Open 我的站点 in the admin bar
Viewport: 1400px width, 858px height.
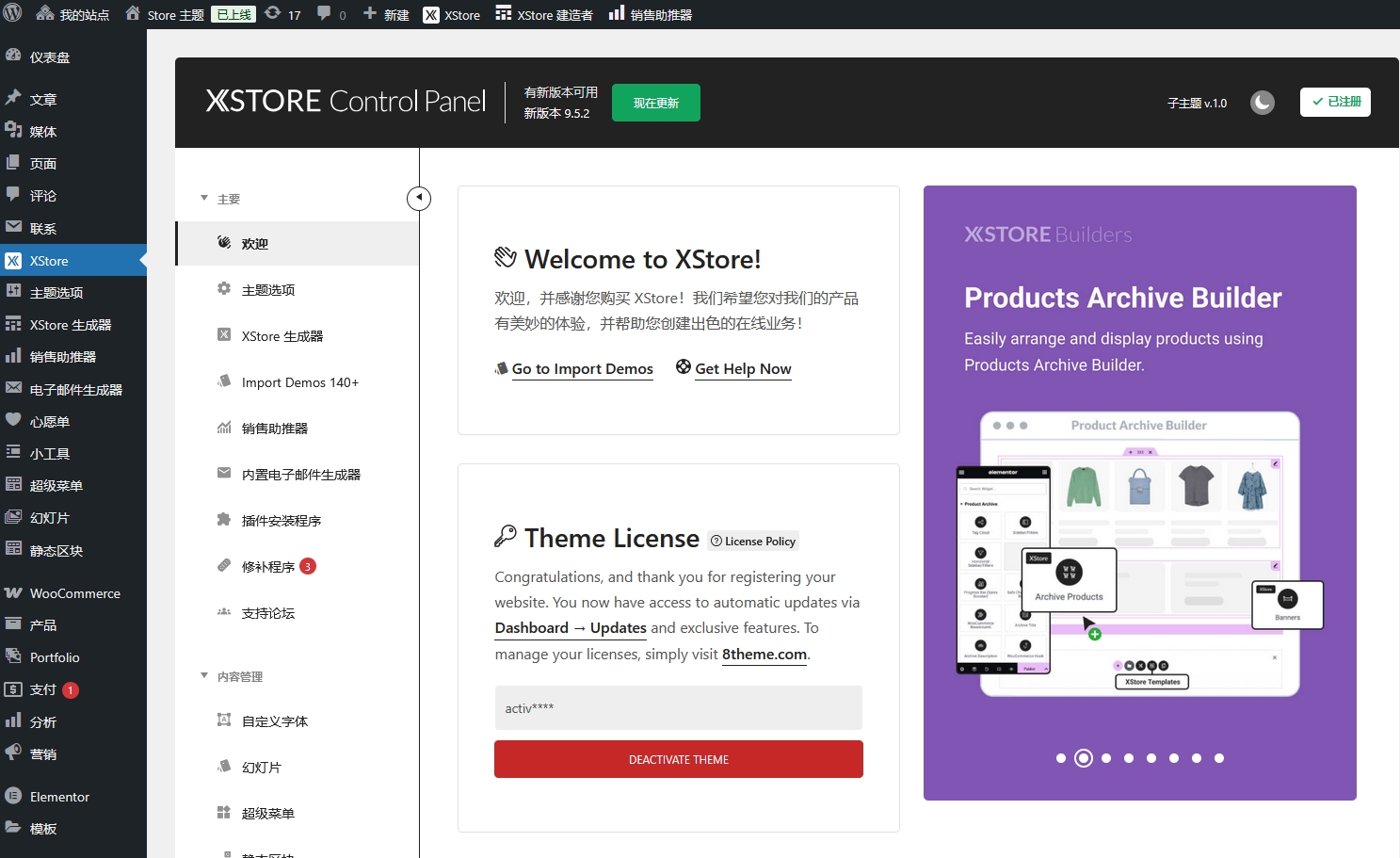(72, 14)
